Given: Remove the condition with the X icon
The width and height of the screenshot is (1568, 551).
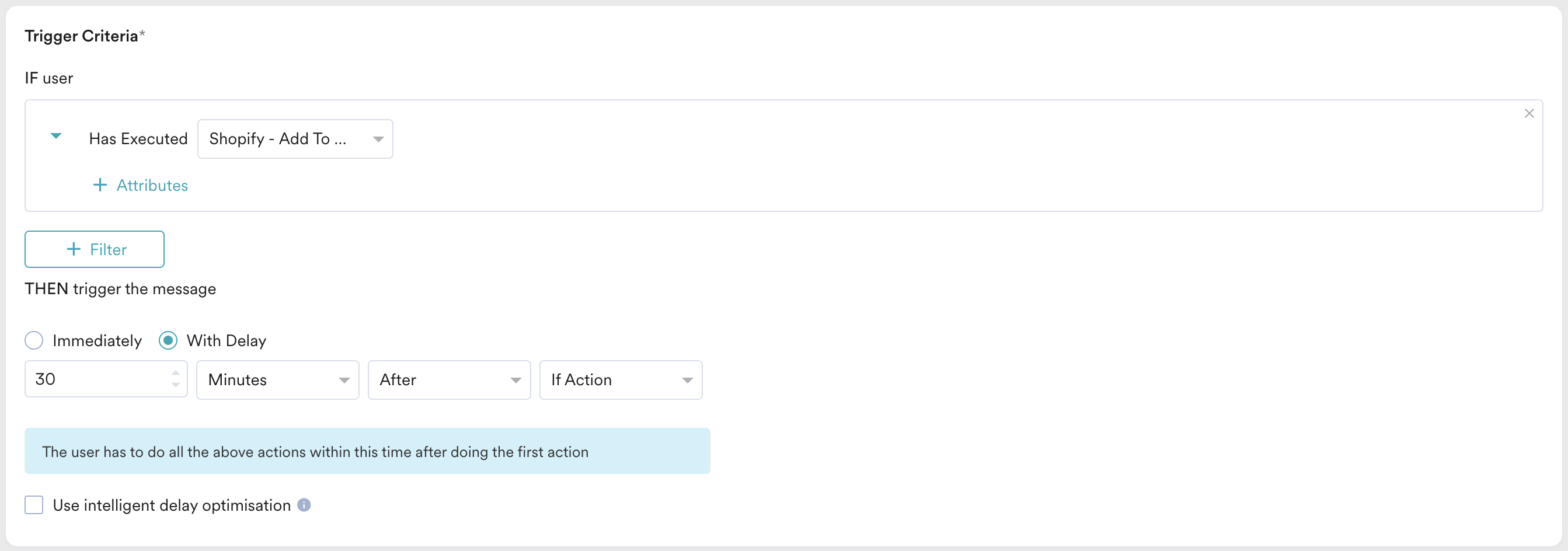Looking at the screenshot, I should pyautogui.click(x=1528, y=114).
